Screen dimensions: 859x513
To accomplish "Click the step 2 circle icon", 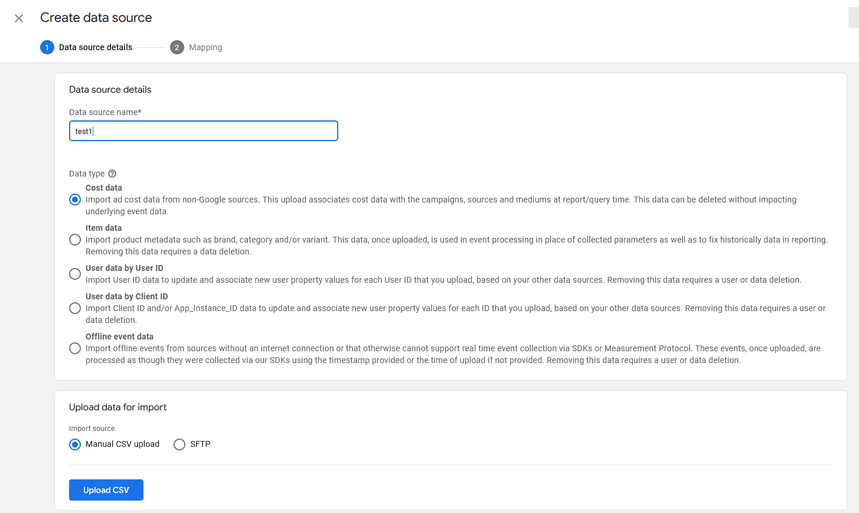I will [x=176, y=47].
